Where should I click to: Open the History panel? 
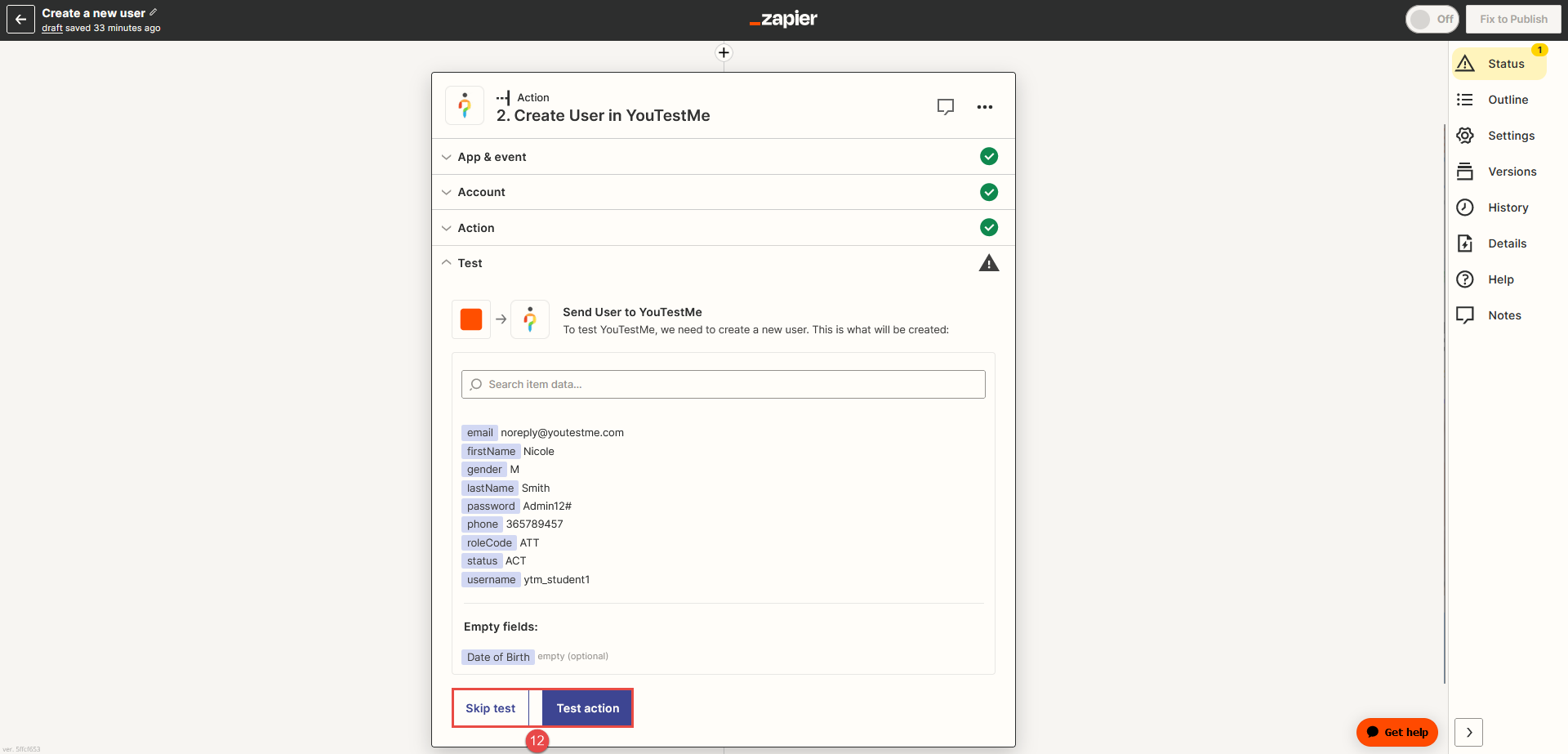(x=1499, y=207)
